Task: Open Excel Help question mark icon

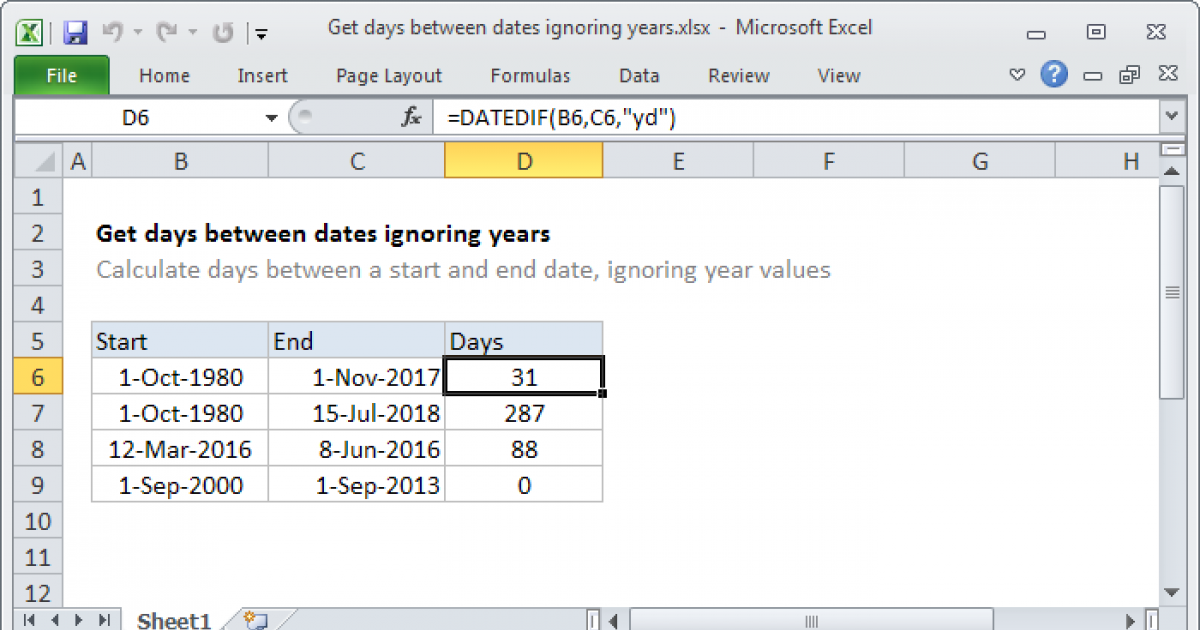Action: point(1053,74)
